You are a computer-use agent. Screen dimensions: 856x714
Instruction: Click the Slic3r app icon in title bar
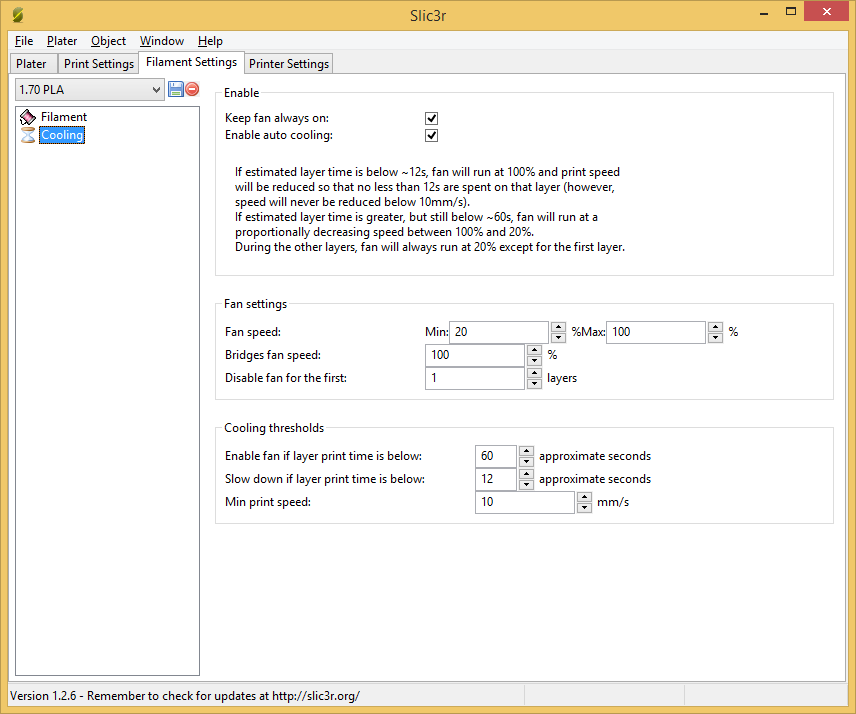[17, 14]
